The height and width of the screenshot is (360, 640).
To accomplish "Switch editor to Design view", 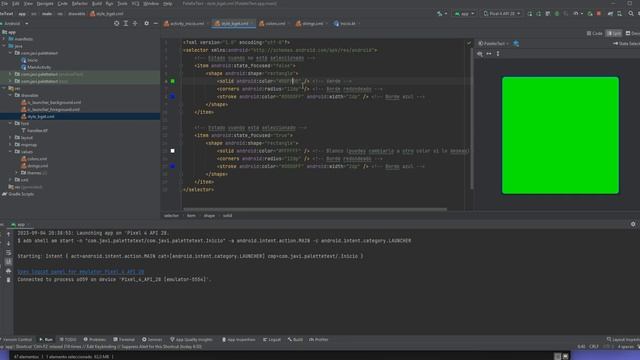I will [633, 33].
